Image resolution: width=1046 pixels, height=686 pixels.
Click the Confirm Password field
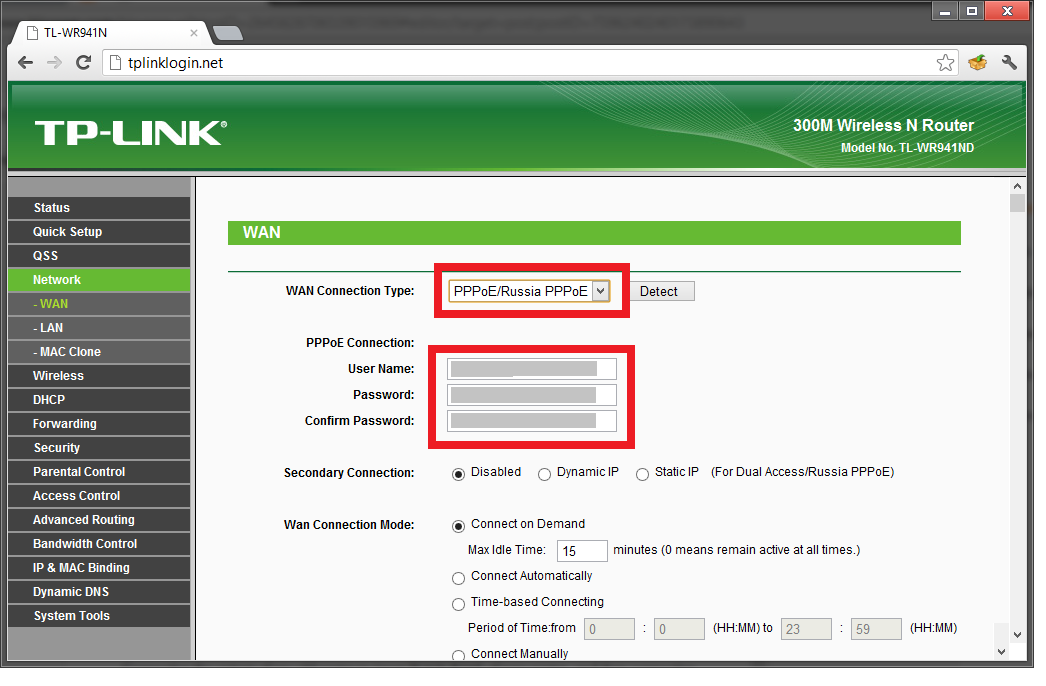point(532,420)
